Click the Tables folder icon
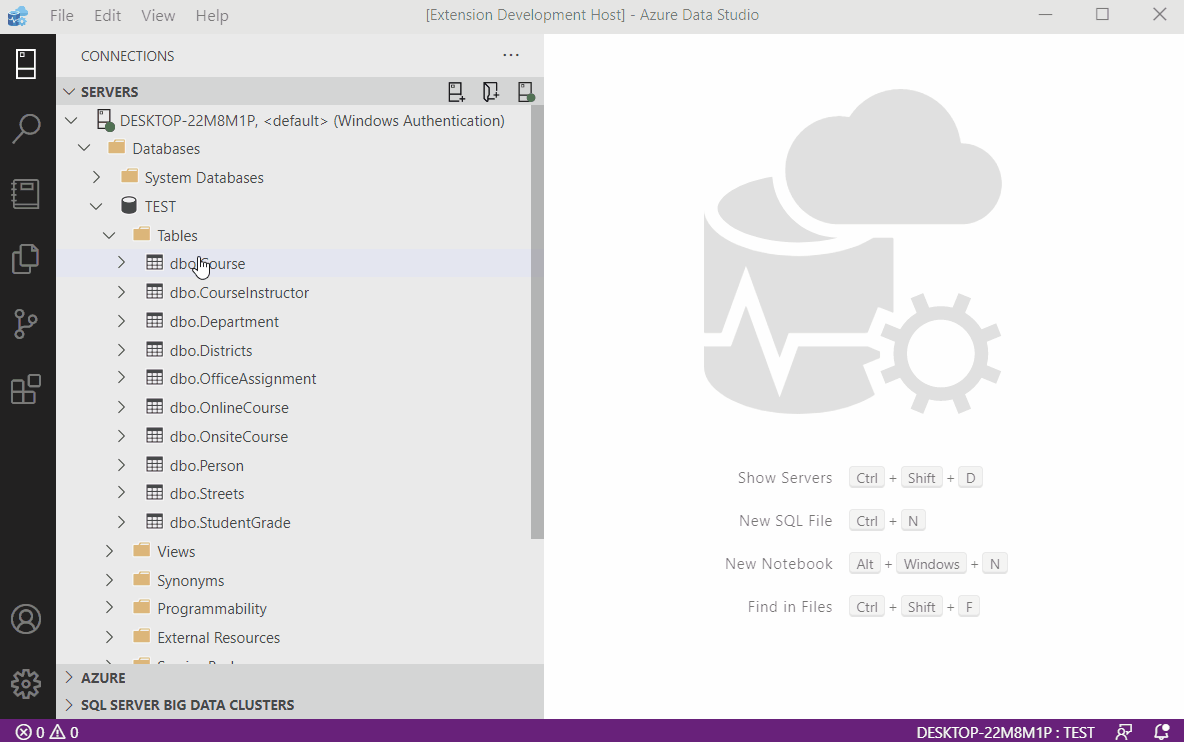This screenshot has width=1184, height=742. (141, 235)
